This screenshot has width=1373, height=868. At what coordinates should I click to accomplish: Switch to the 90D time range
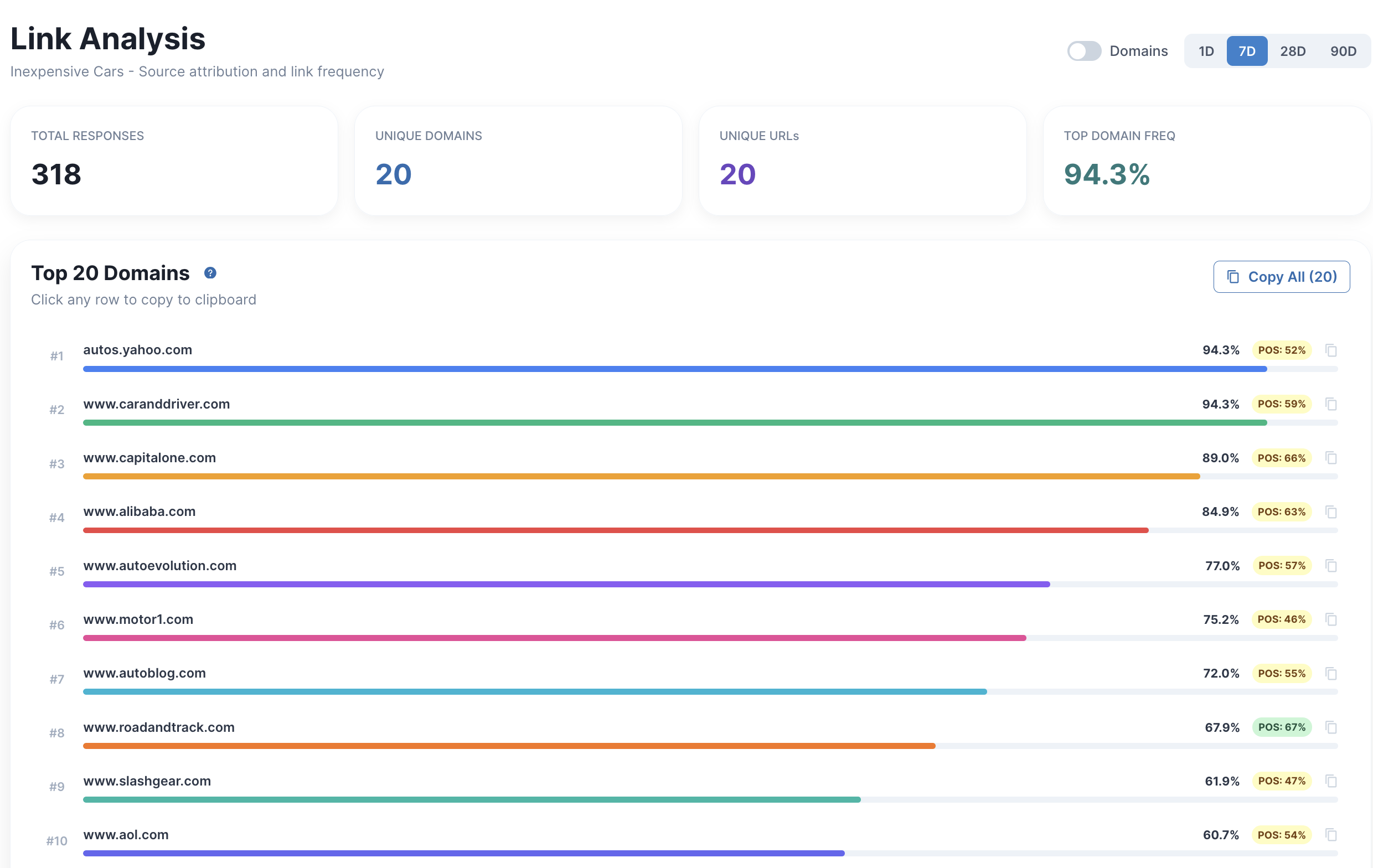click(1343, 51)
